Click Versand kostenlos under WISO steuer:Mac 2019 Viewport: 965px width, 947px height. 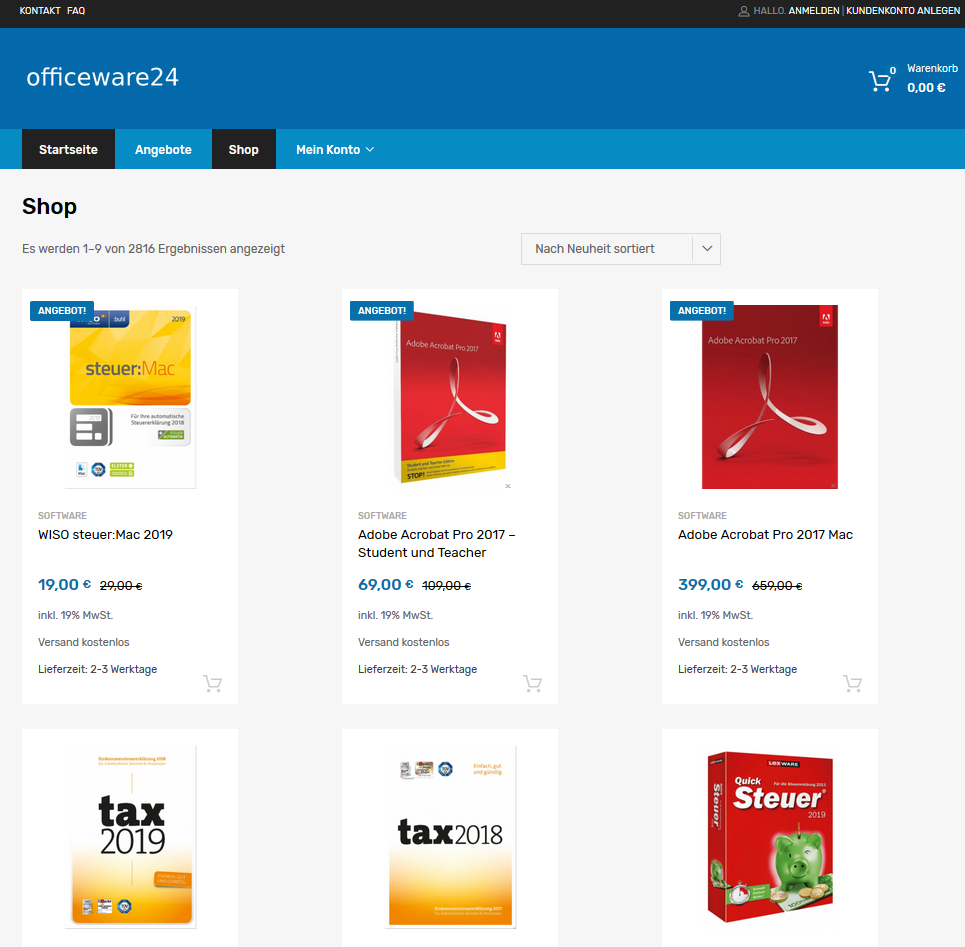(x=84, y=642)
